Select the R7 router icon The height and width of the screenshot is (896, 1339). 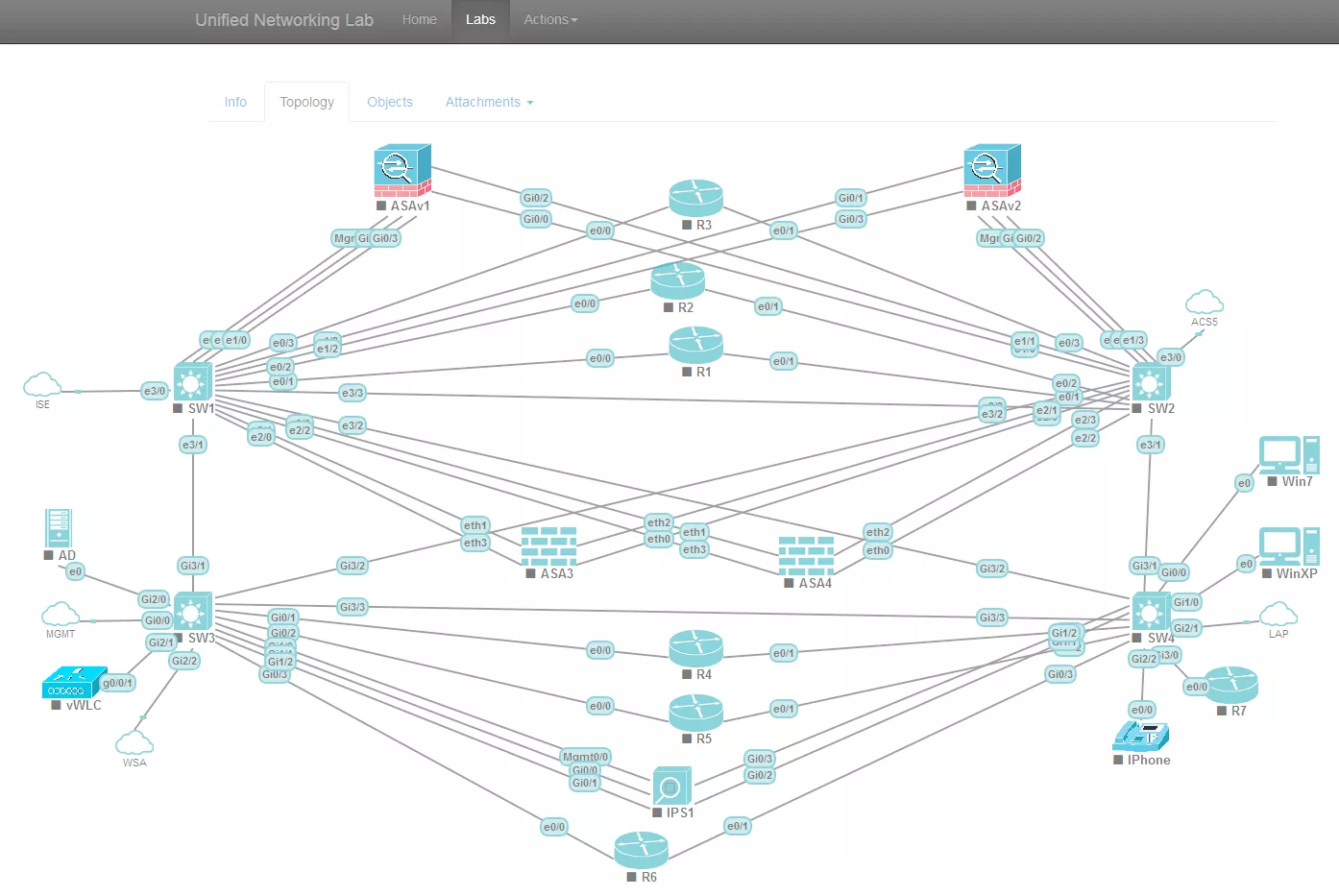click(x=1230, y=685)
